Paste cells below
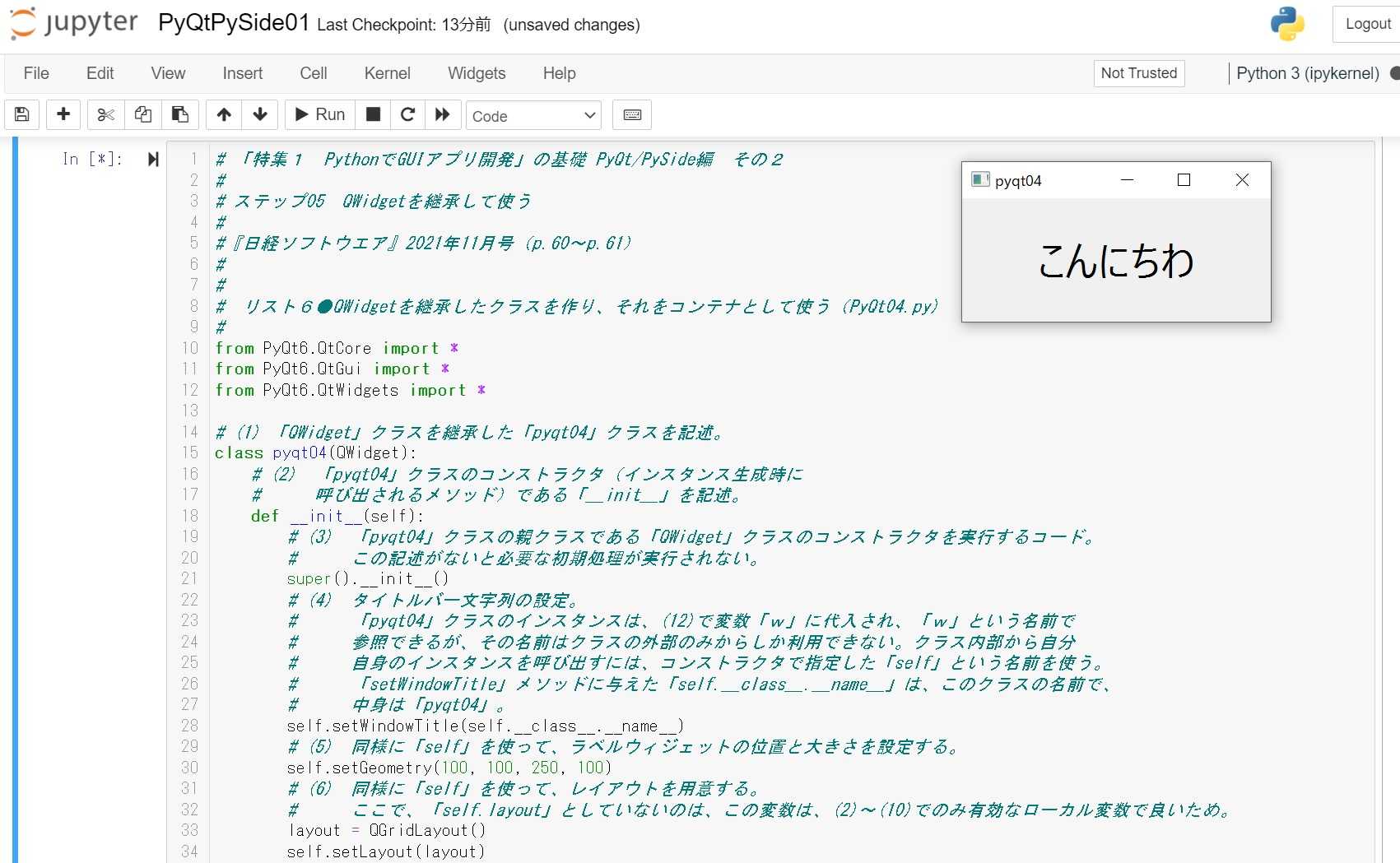This screenshot has height=863, width=1400. (180, 114)
